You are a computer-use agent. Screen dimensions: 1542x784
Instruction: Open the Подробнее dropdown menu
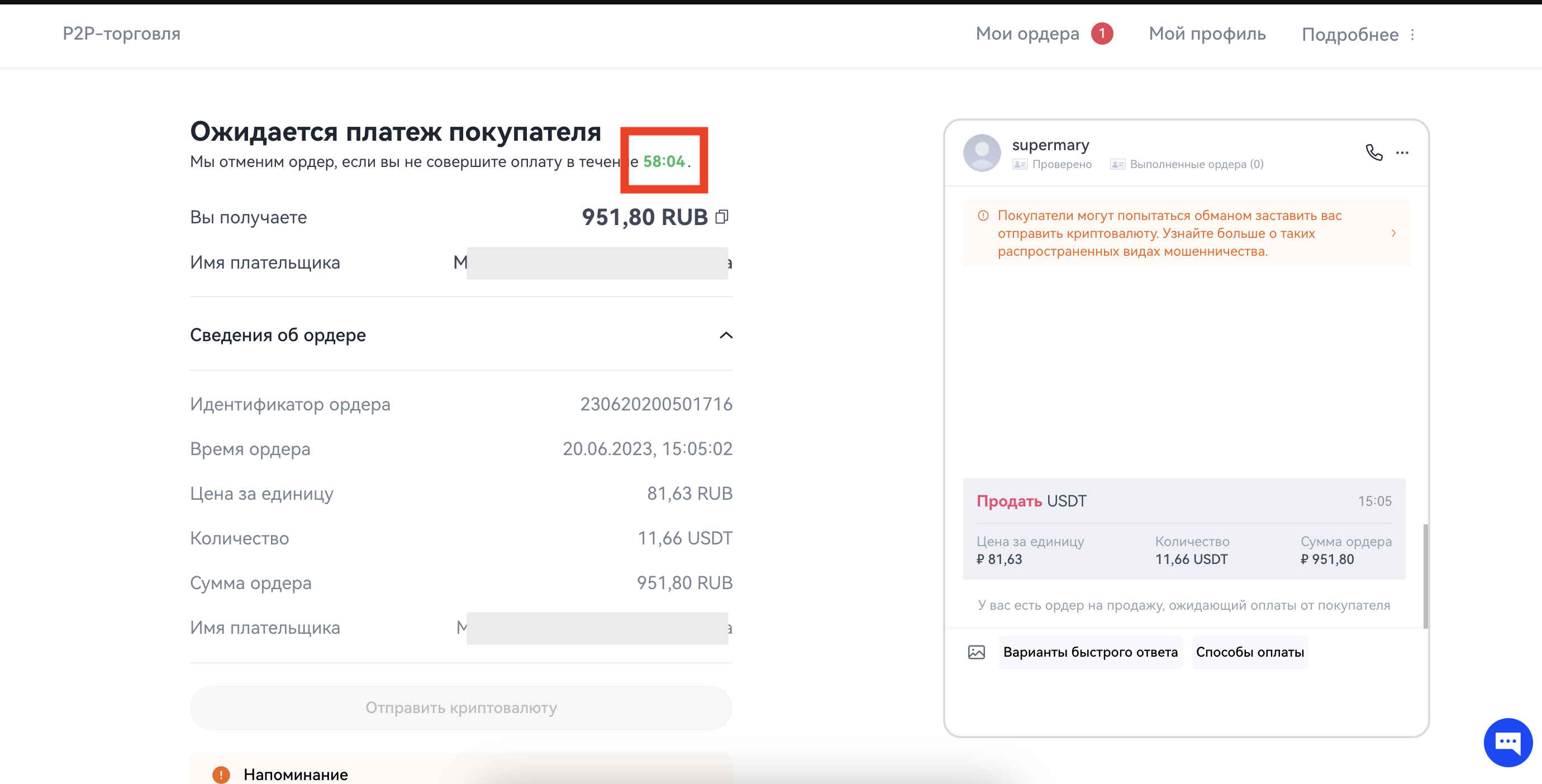(1350, 35)
